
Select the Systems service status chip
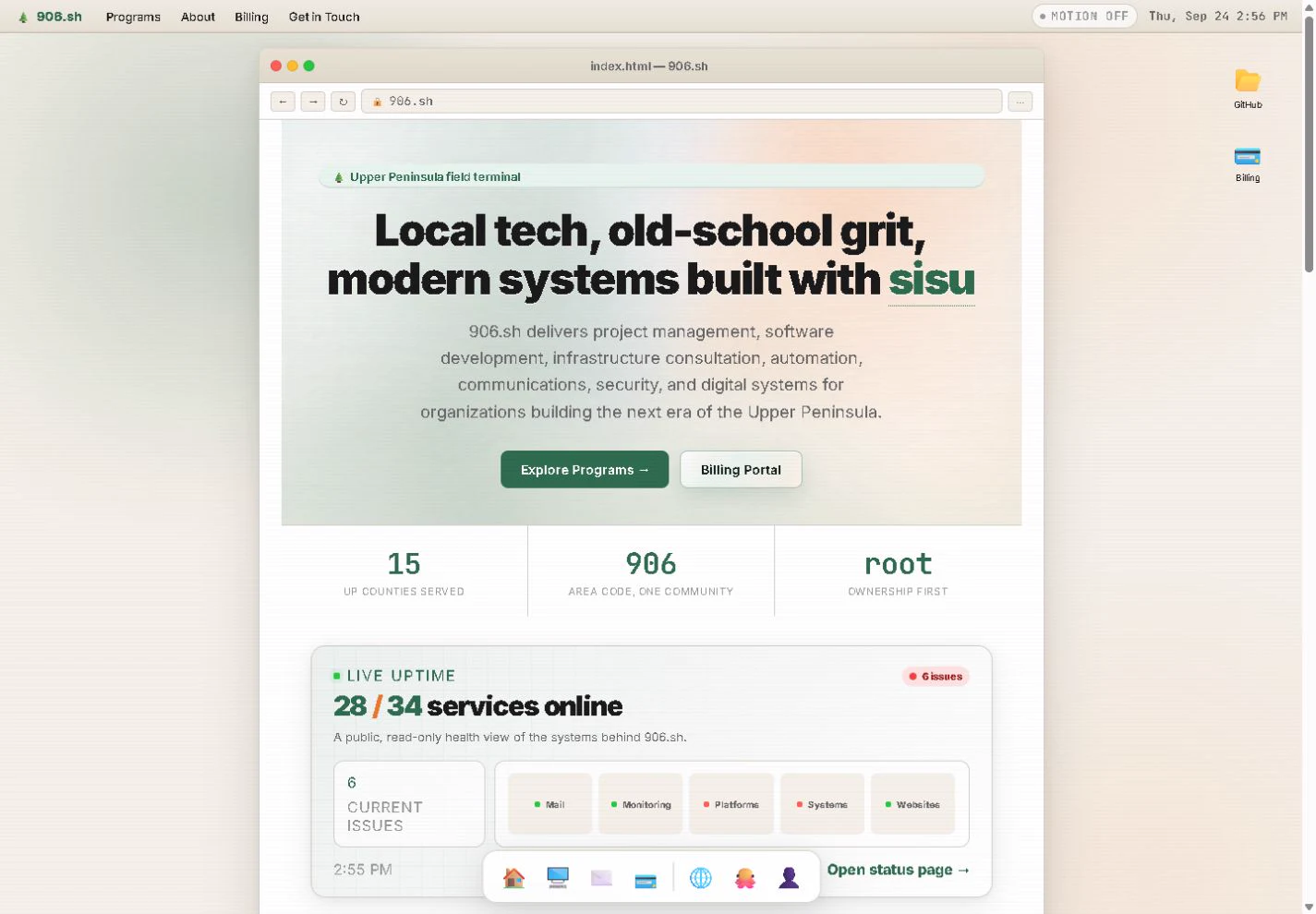click(822, 804)
